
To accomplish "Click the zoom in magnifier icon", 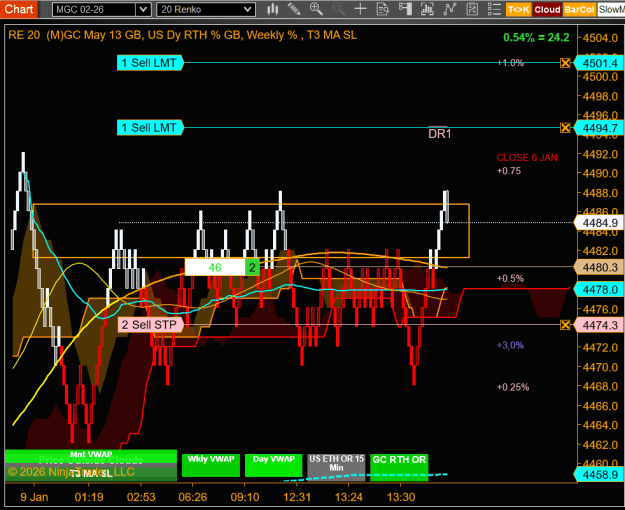I will point(316,9).
